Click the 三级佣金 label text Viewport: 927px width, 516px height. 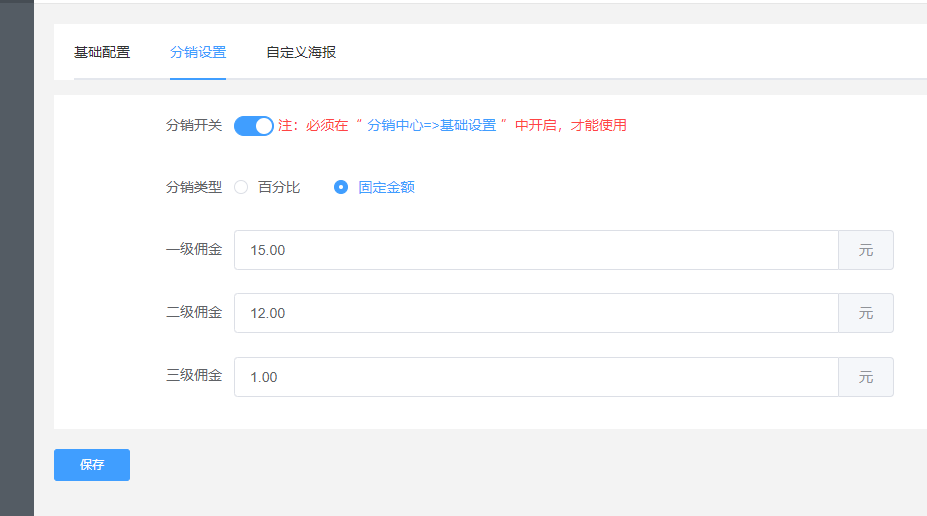click(x=194, y=377)
